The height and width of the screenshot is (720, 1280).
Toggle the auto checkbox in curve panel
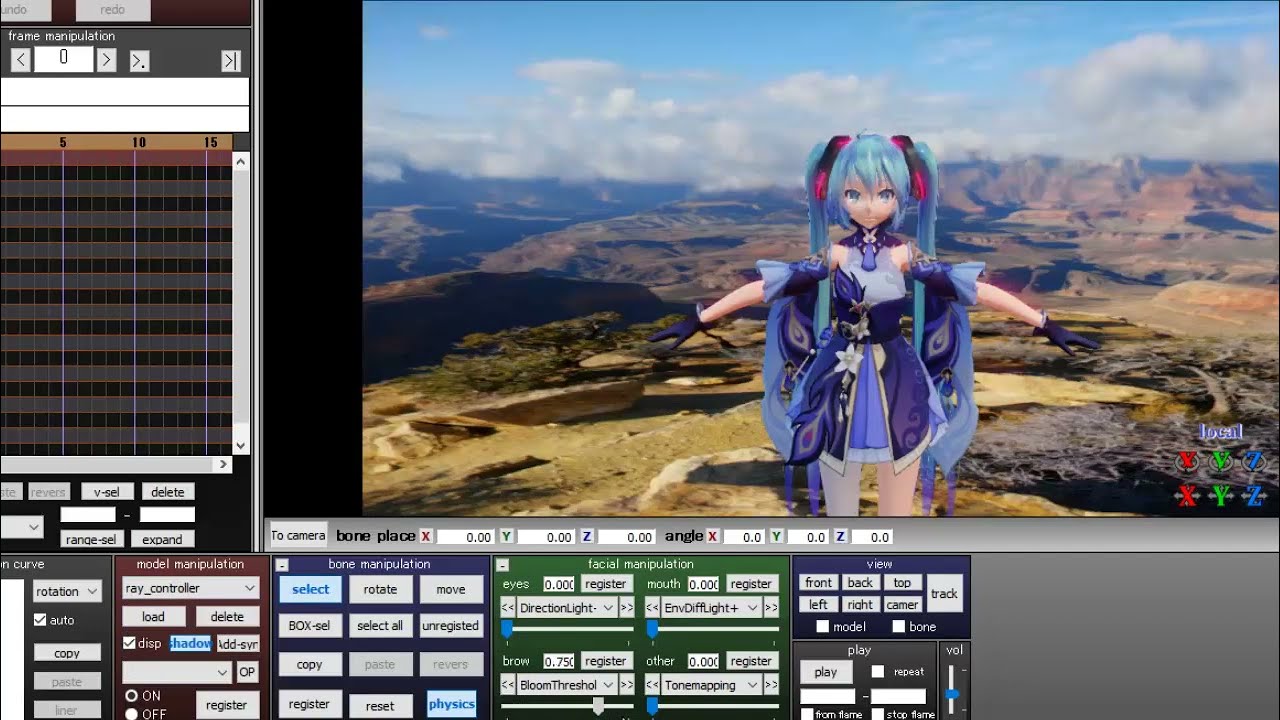click(40, 620)
